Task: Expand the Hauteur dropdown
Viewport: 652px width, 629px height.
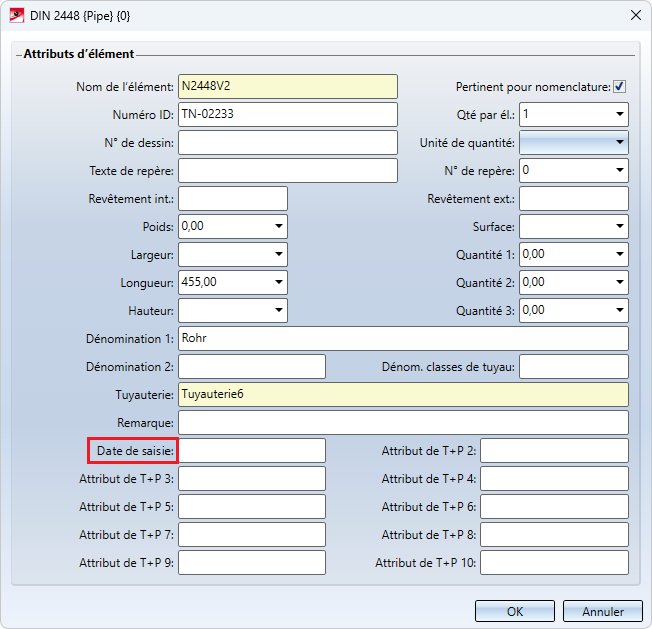Action: tap(278, 311)
